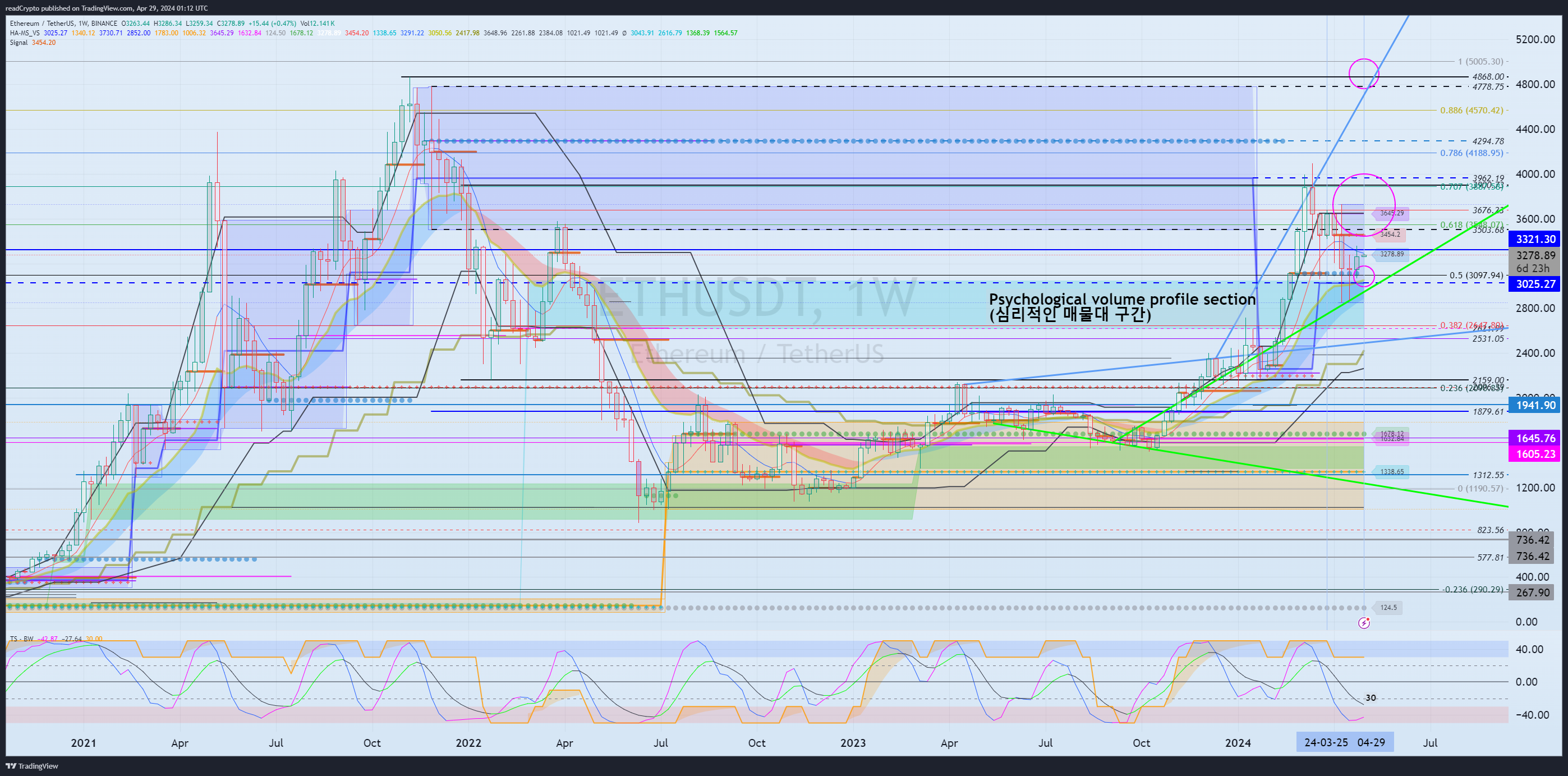Image resolution: width=1568 pixels, height=776 pixels.
Task: Select the magenta circle near 4868.00 line
Action: pyautogui.click(x=1364, y=74)
